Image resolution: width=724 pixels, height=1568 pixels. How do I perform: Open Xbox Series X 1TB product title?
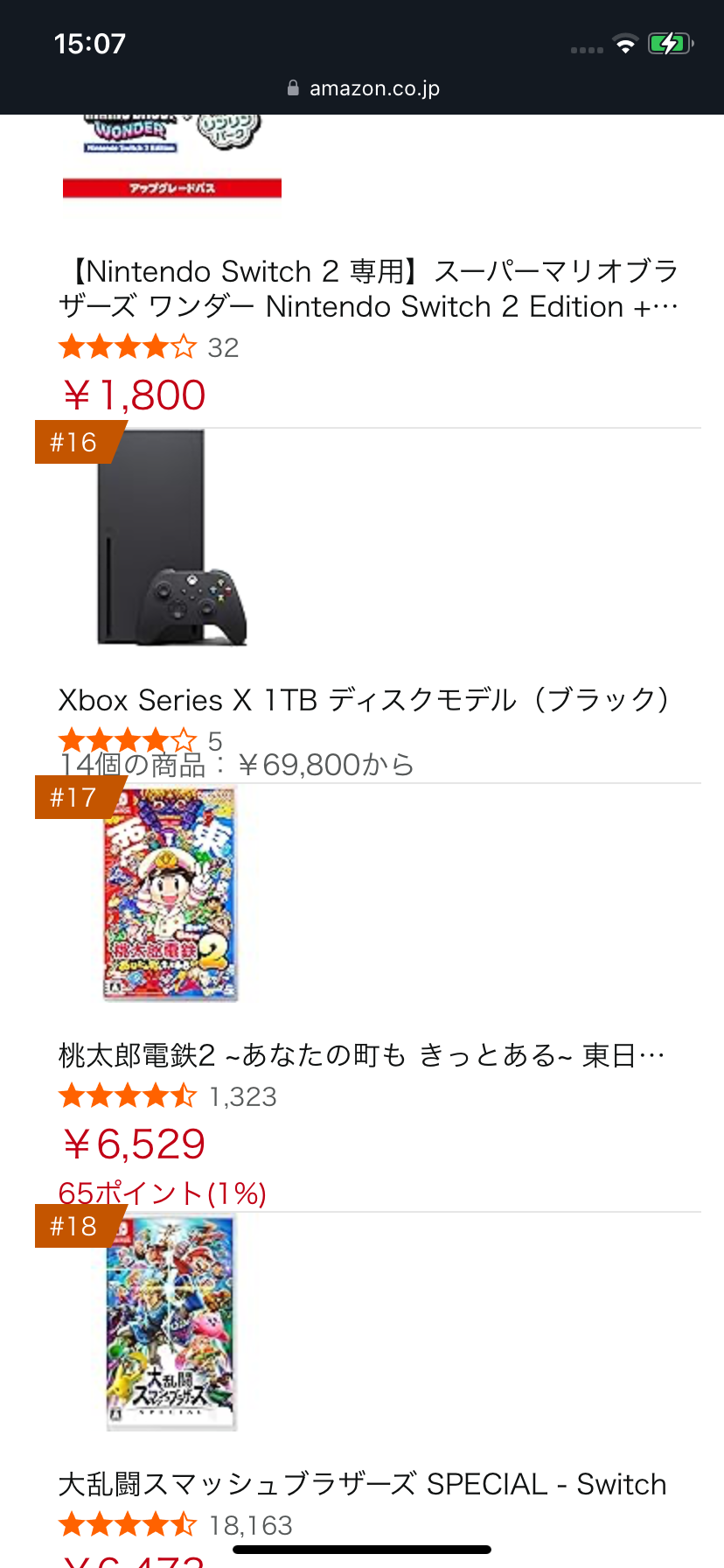[364, 700]
